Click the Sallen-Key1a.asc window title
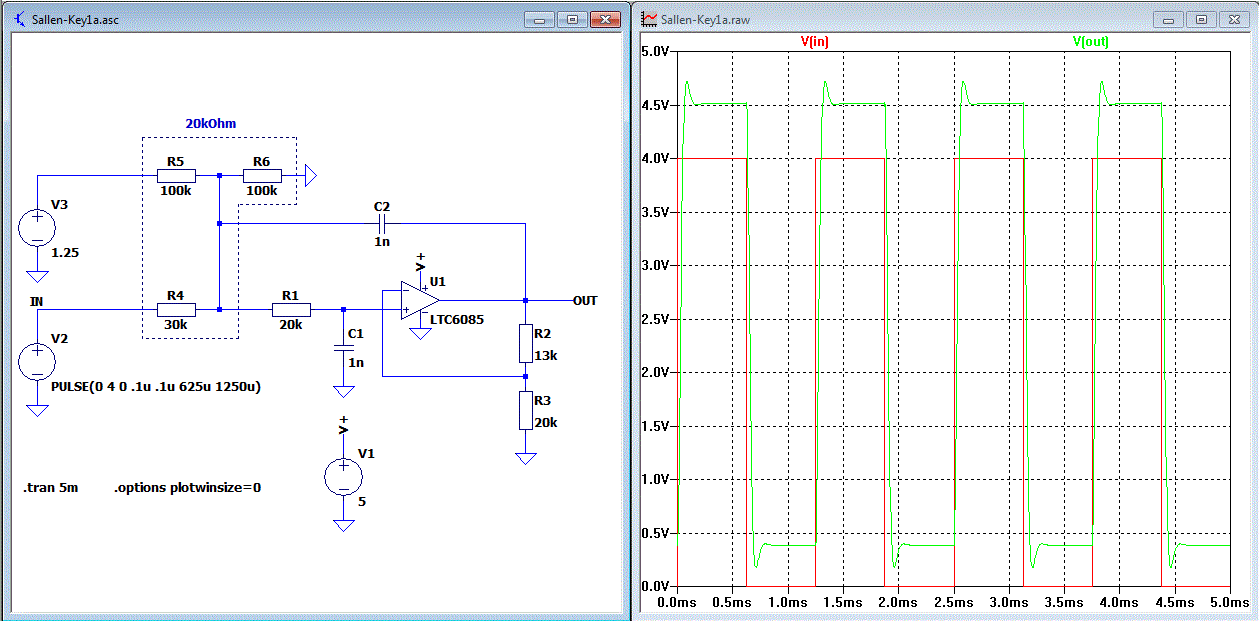Screen dimensions: 1259x621 tap(75, 19)
